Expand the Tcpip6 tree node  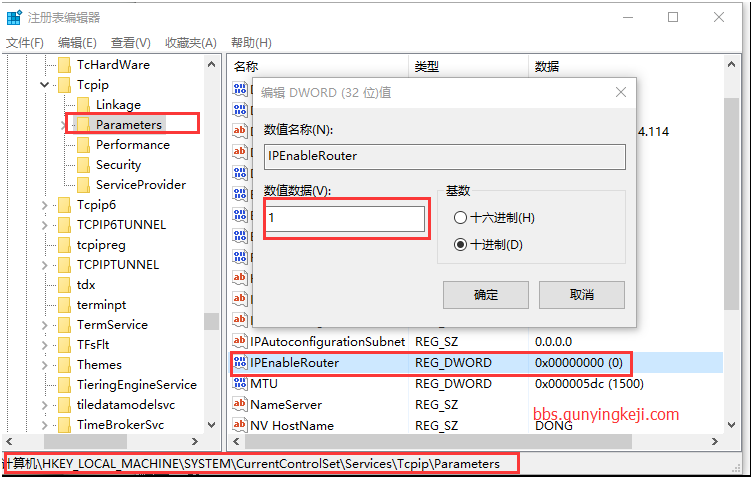[x=45, y=205]
